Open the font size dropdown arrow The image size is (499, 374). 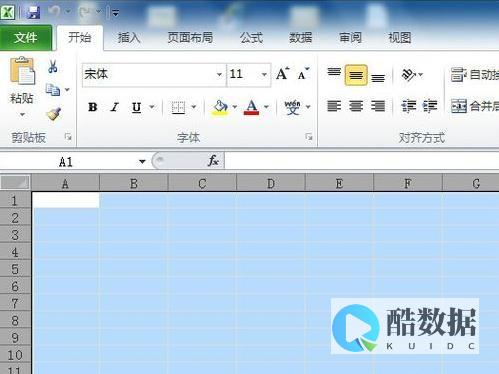(x=264, y=75)
